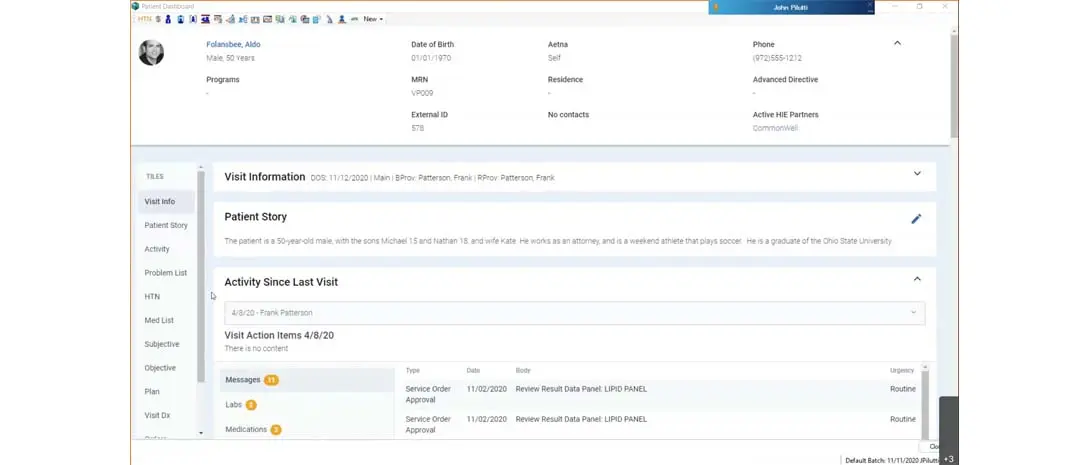
Task: Click the Visit Action Items 4/8/20 heading
Action: pos(279,335)
